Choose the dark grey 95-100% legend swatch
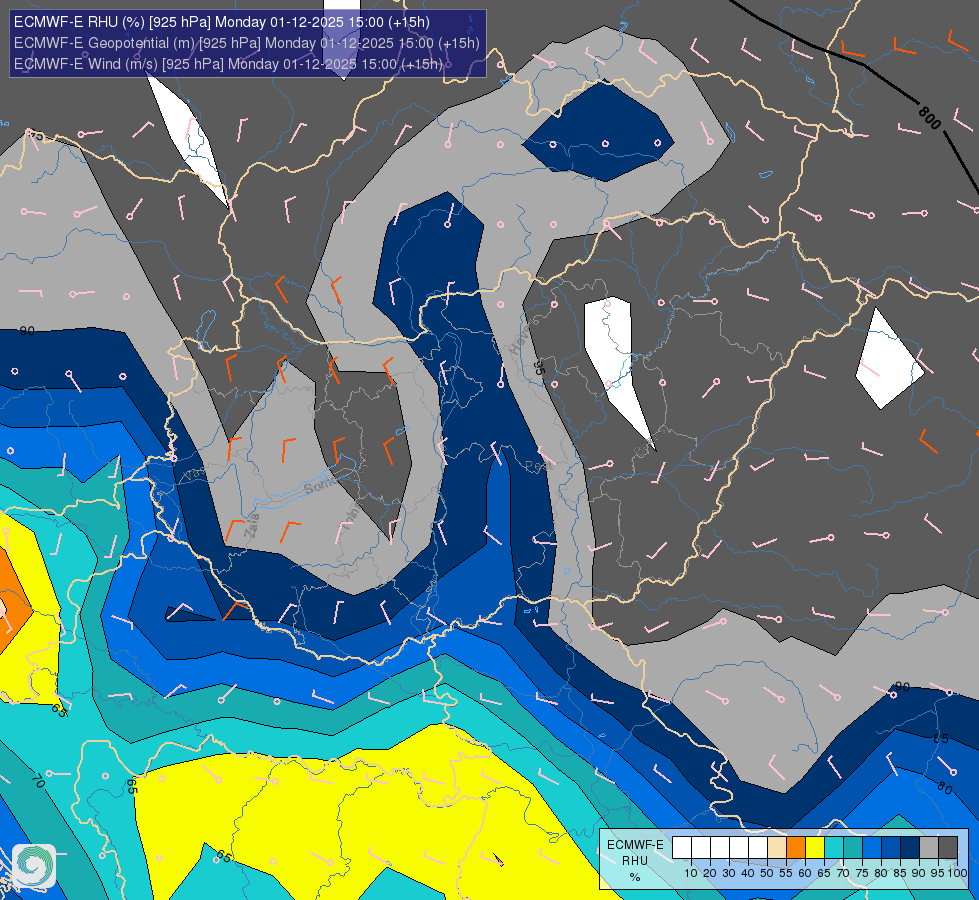This screenshot has width=979, height=900. pos(948,848)
